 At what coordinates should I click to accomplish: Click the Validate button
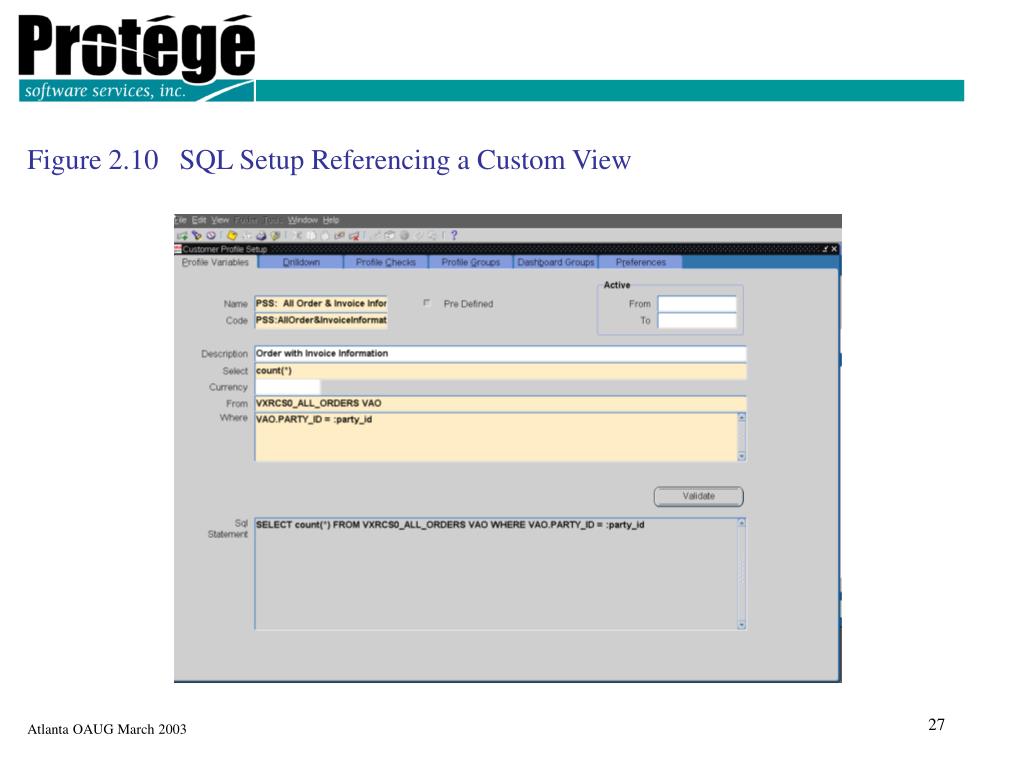point(698,496)
